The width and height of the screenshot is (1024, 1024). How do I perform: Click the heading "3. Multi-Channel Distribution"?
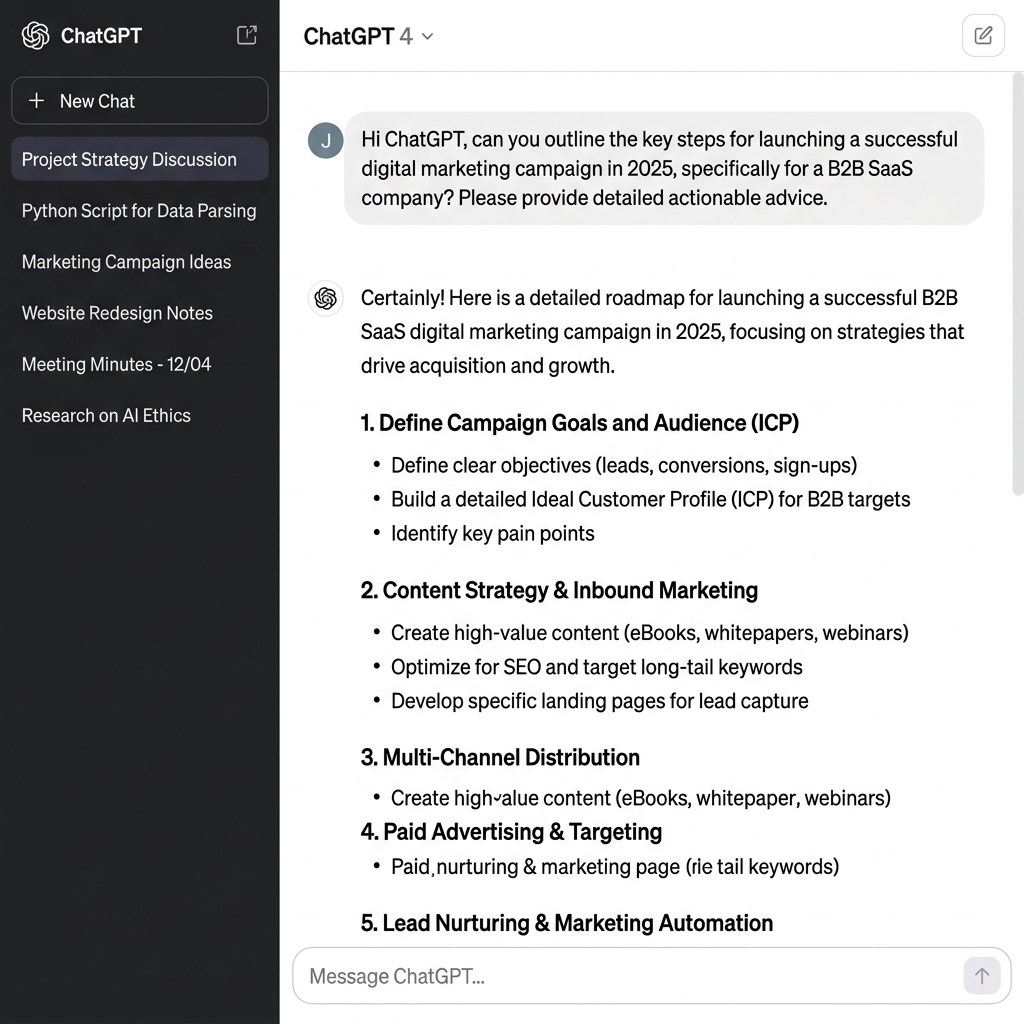[500, 757]
